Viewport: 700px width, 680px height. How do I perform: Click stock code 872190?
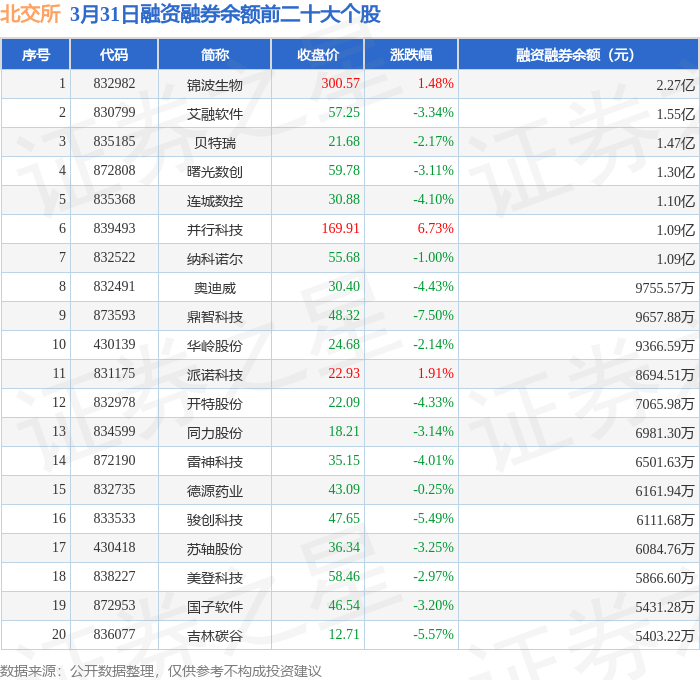click(x=114, y=461)
